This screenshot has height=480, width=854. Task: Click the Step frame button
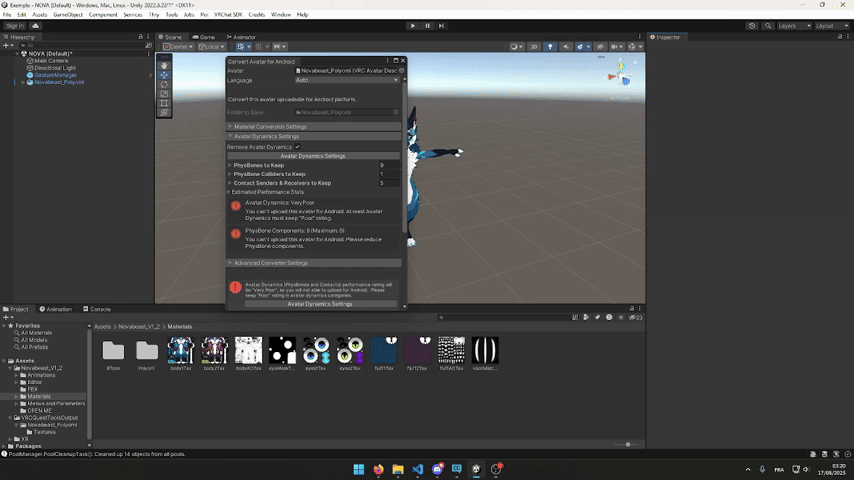(x=443, y=25)
